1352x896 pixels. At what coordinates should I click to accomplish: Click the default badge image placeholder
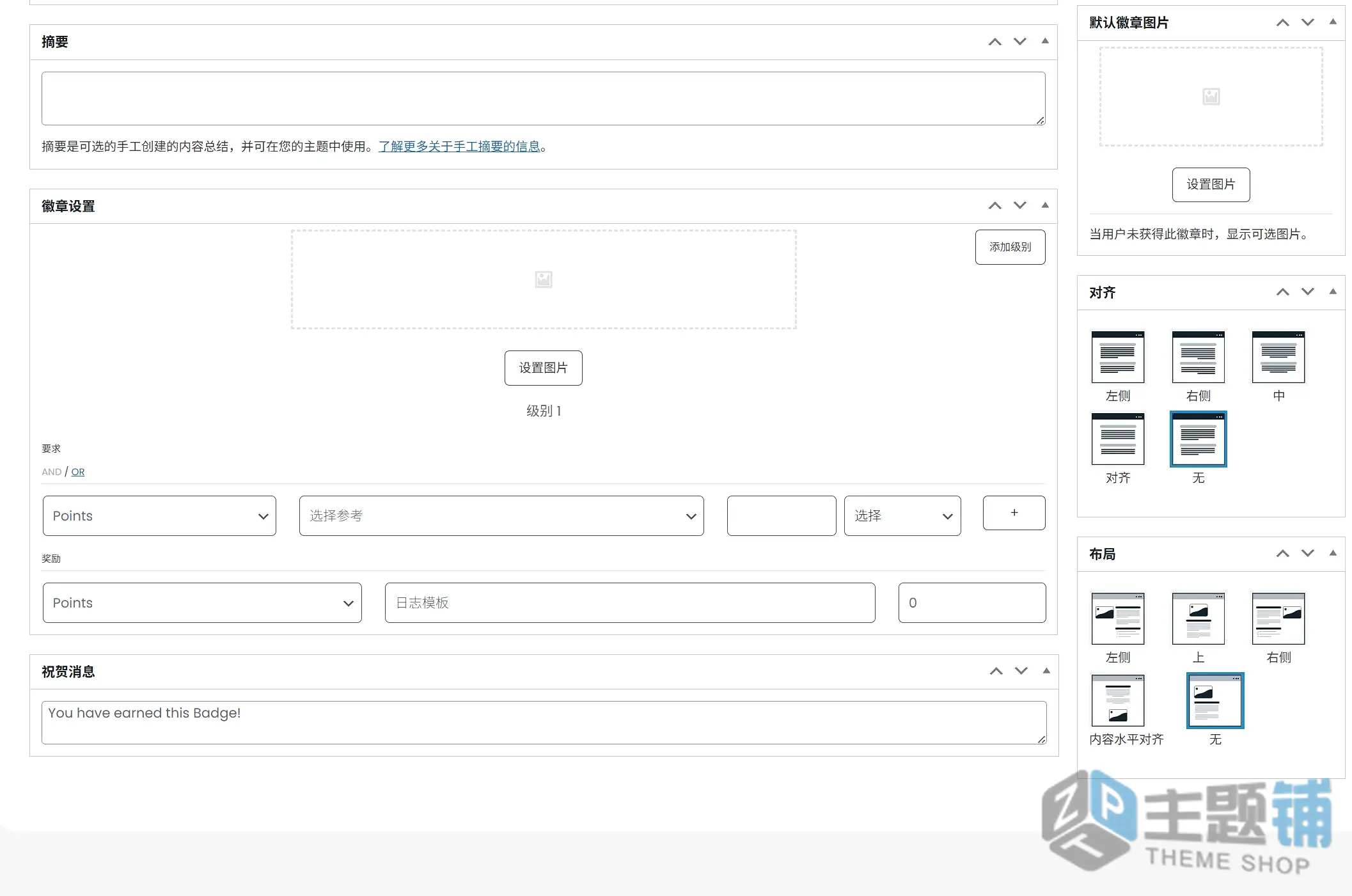point(1211,97)
